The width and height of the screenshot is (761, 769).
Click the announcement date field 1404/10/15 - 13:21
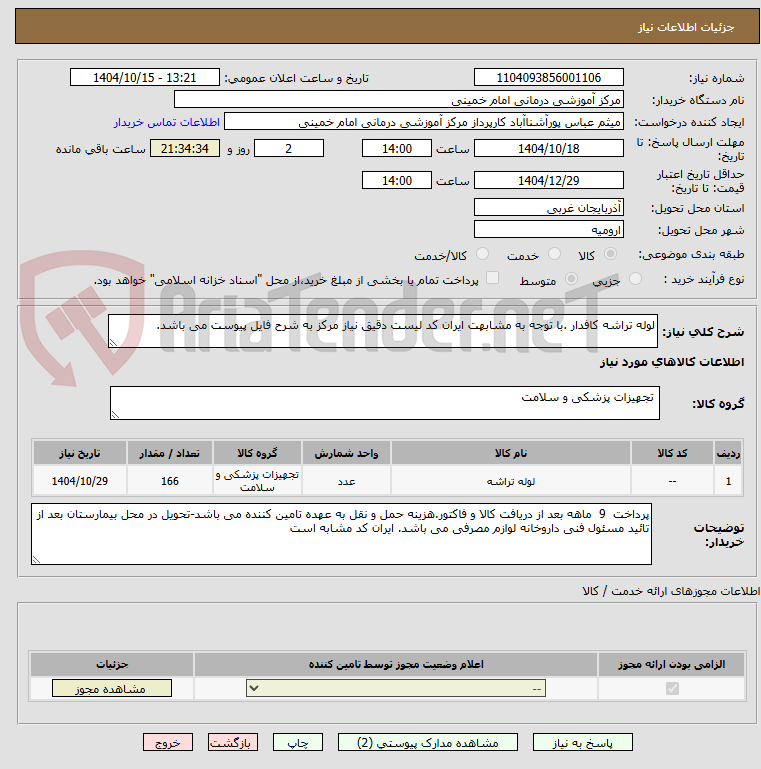click(145, 77)
